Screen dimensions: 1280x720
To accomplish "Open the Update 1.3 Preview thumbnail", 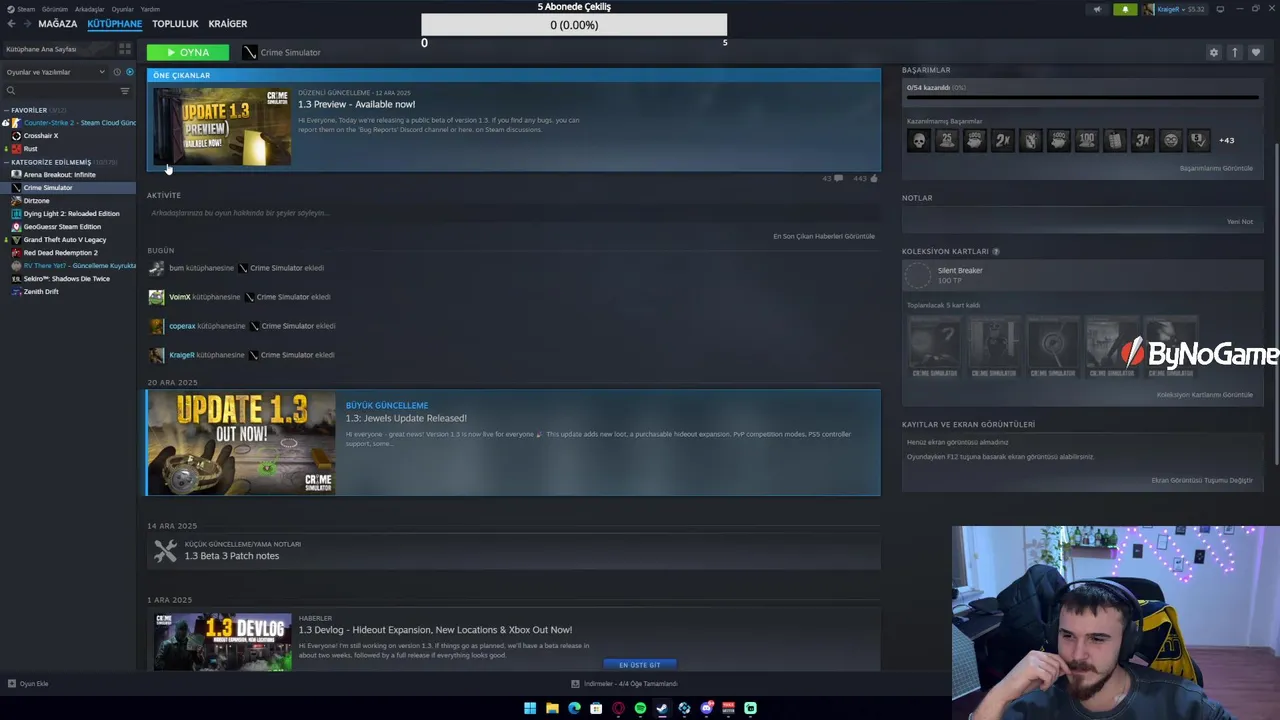I will point(223,126).
